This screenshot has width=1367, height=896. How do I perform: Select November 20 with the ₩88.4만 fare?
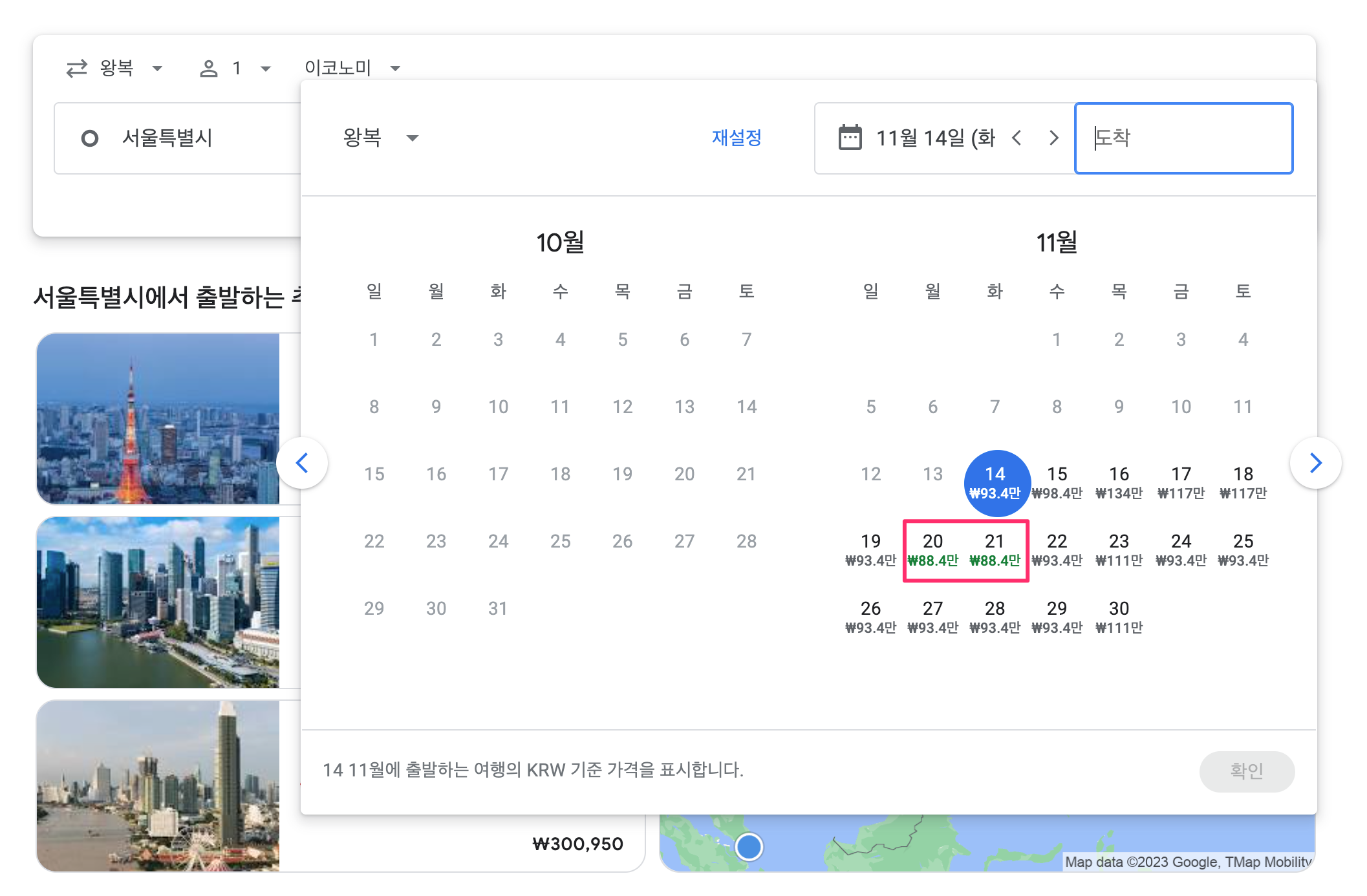coord(932,548)
